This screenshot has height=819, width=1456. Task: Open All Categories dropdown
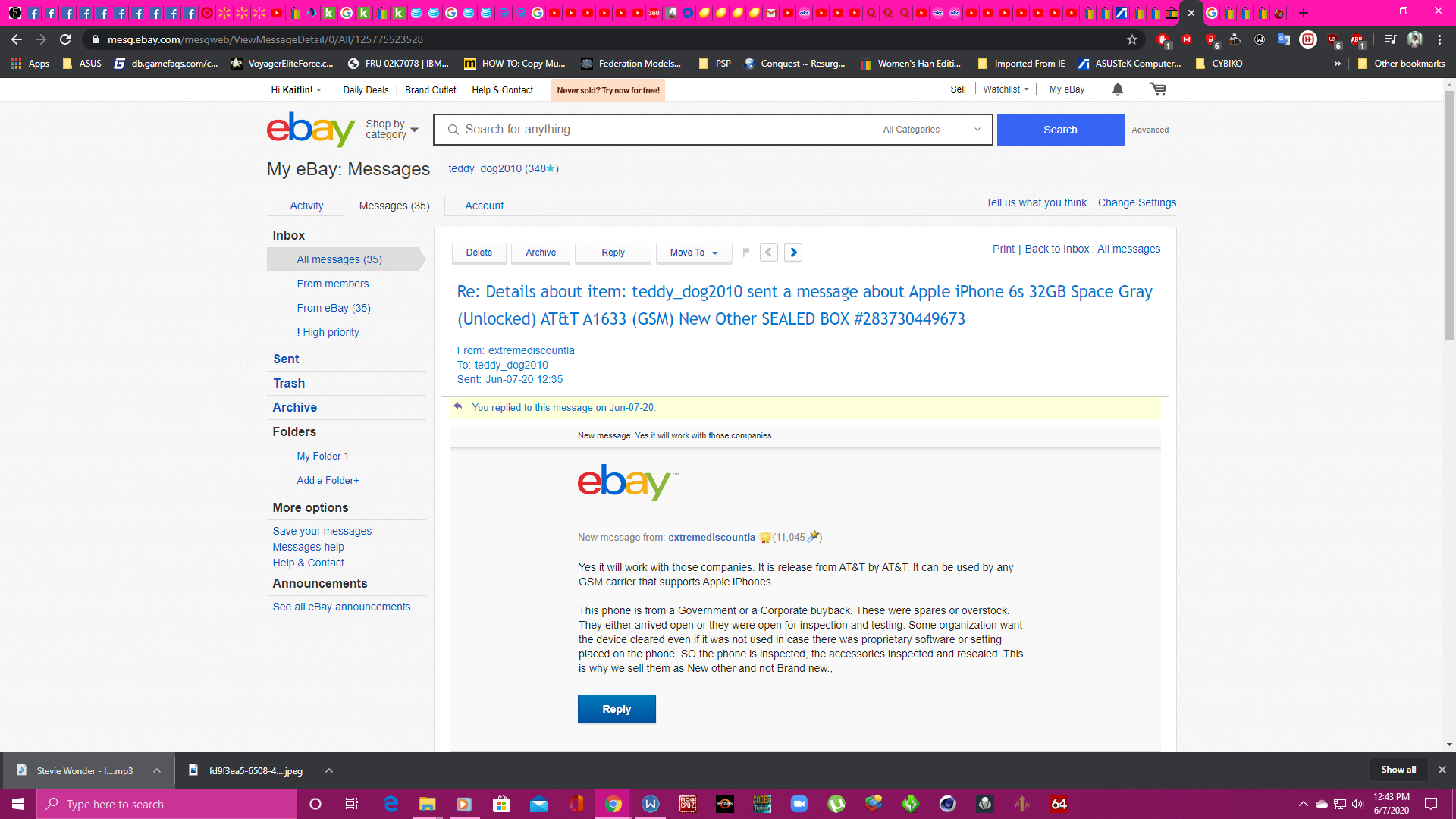tap(931, 130)
